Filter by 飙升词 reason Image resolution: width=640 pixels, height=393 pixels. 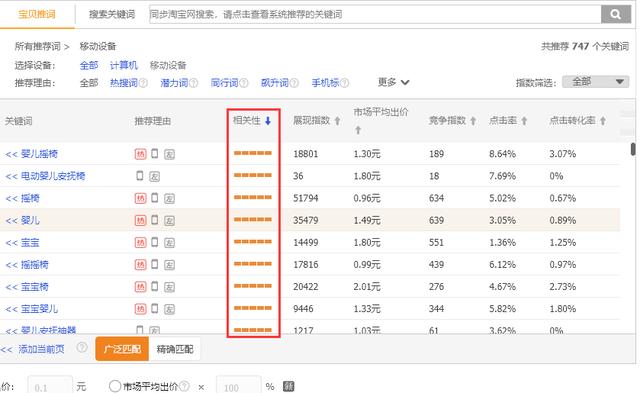[x=275, y=83]
